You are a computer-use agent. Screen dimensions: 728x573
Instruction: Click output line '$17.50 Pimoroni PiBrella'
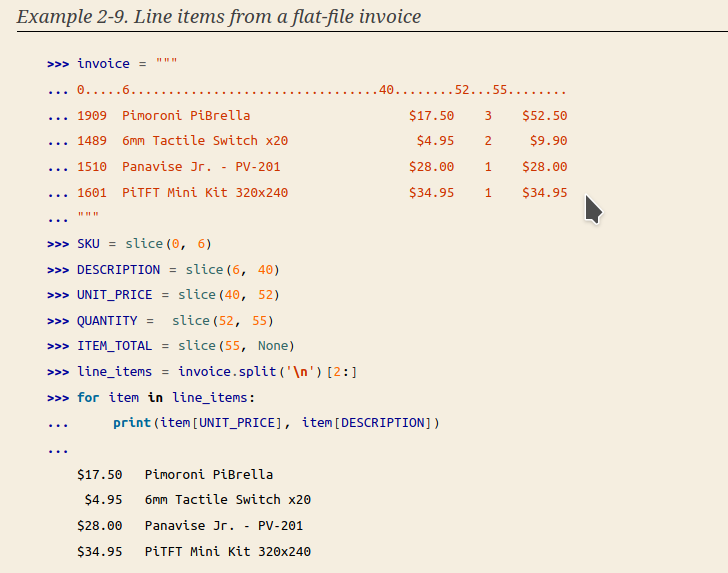(x=175, y=475)
